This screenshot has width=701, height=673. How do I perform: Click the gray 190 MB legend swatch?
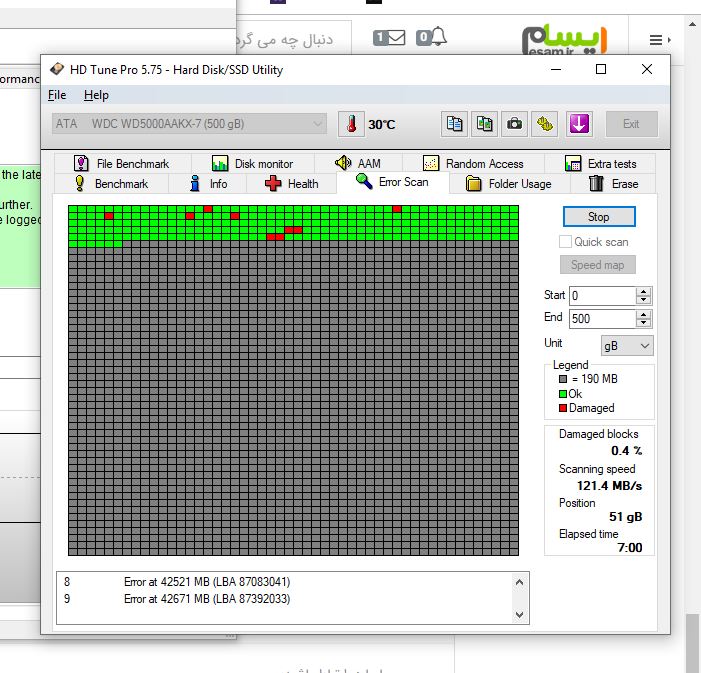pyautogui.click(x=563, y=379)
